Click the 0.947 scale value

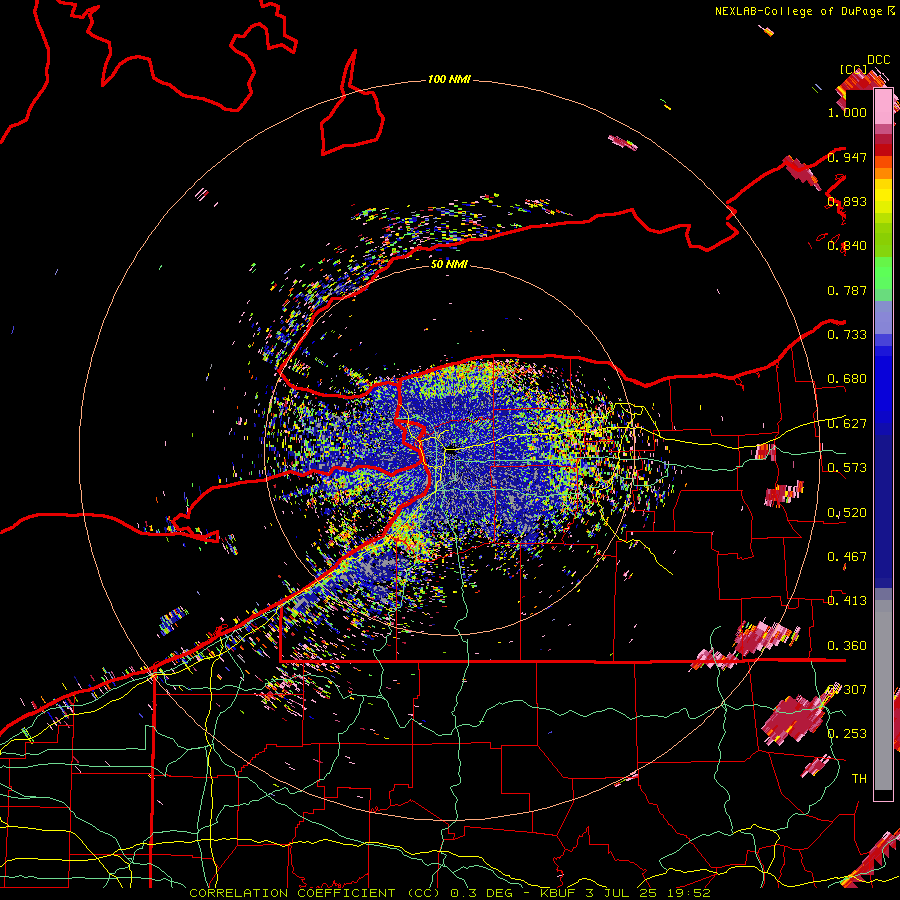(x=847, y=157)
